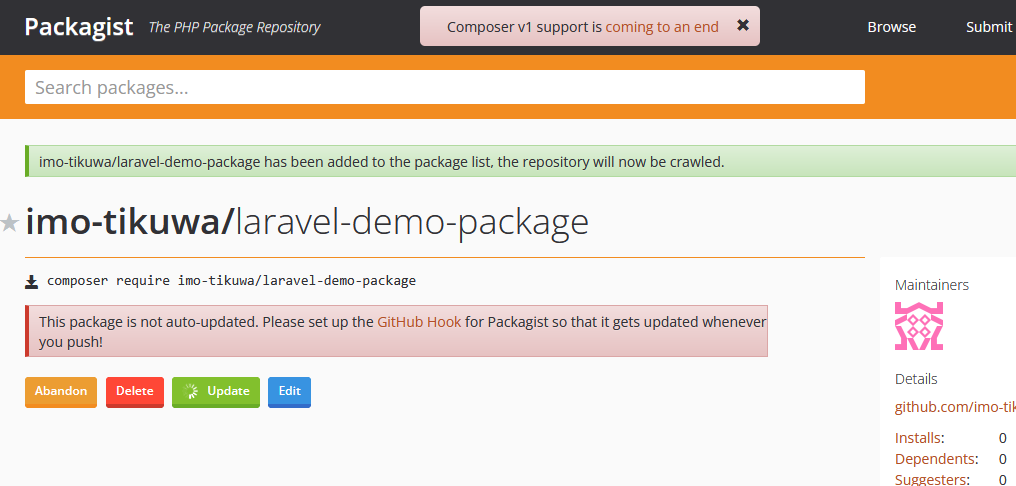The image size is (1016, 486).
Task: Click the download icon beside composer require
Action: coord(31,282)
